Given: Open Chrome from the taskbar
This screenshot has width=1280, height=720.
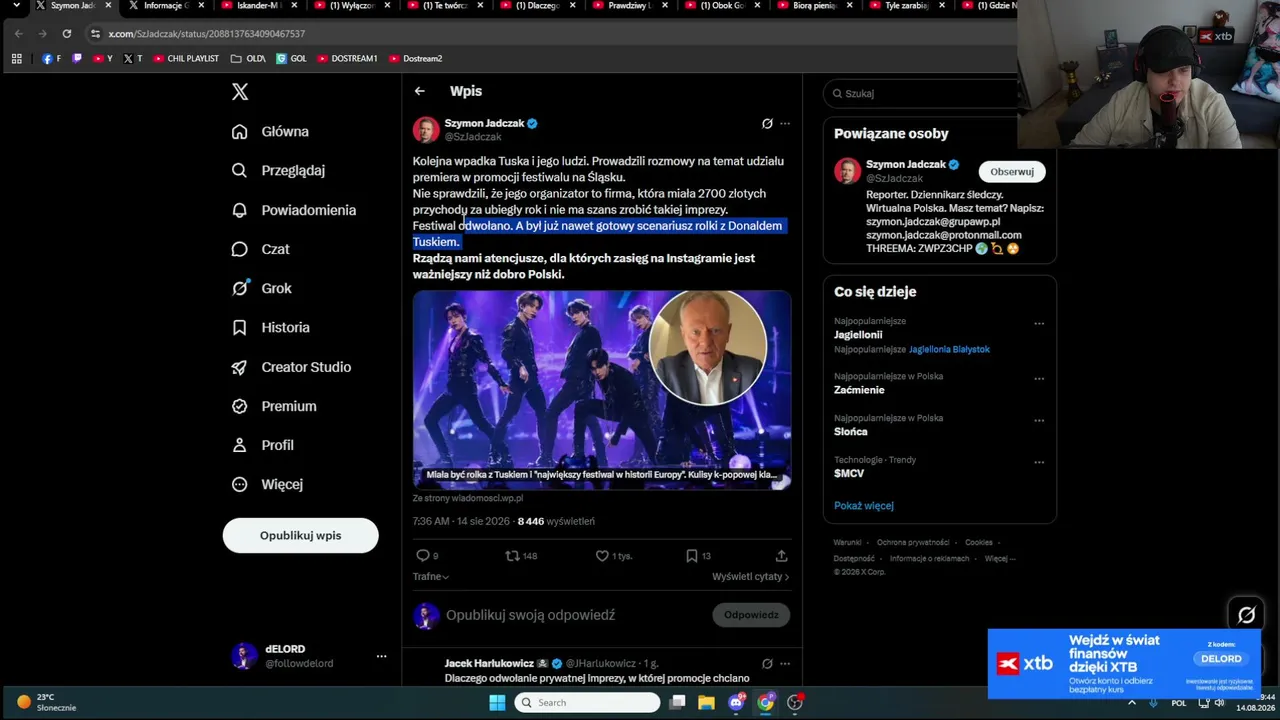Looking at the screenshot, I should [x=765, y=703].
